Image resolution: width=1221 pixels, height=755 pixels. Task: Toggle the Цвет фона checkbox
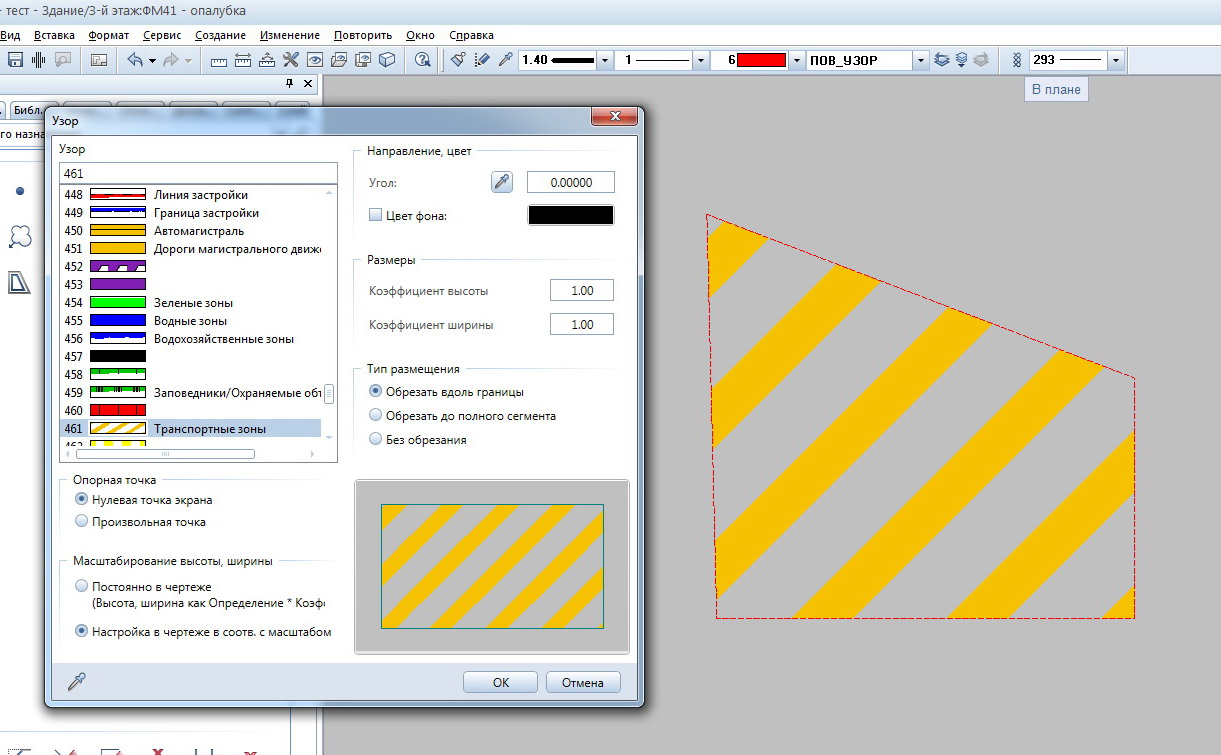pos(376,215)
